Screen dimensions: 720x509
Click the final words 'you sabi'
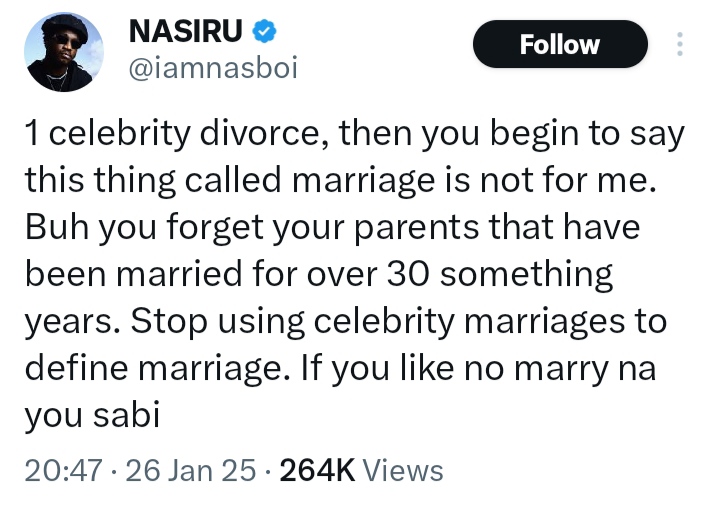click(x=91, y=413)
